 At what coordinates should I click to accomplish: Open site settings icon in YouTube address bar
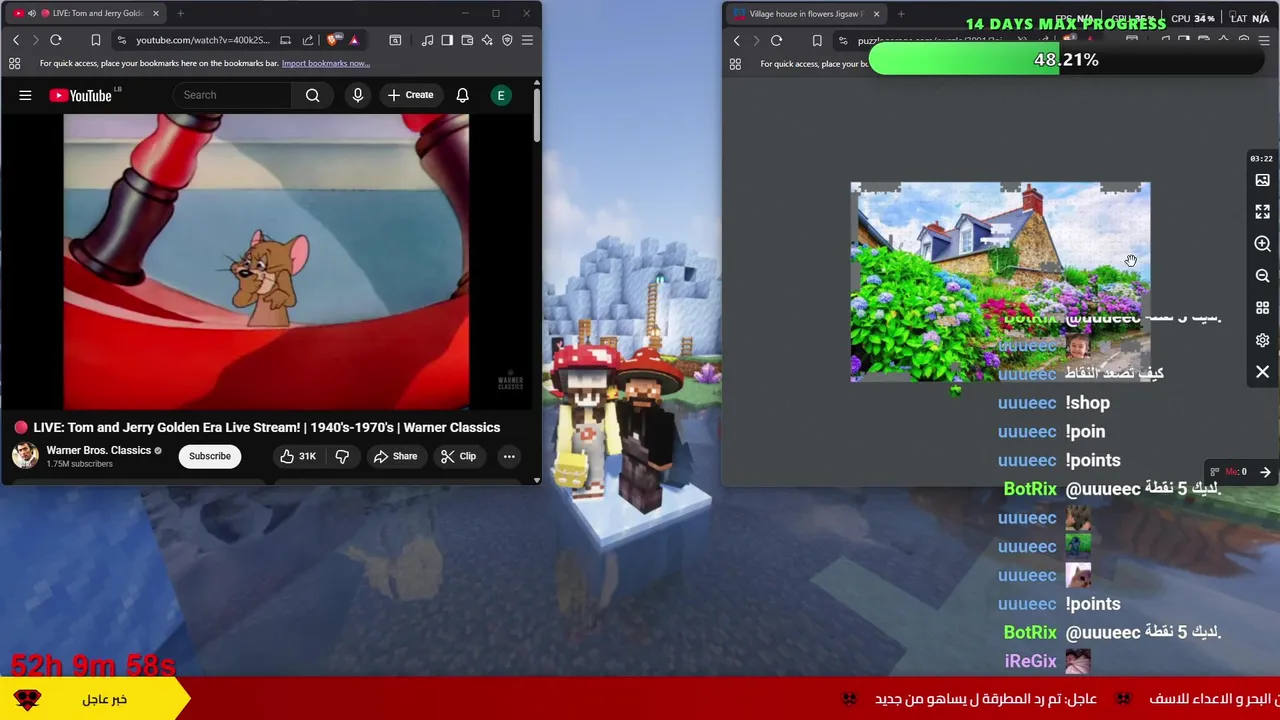point(121,40)
